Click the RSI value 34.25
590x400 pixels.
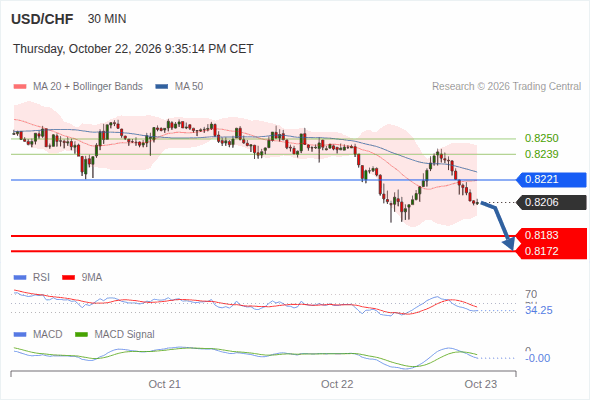[538, 310]
